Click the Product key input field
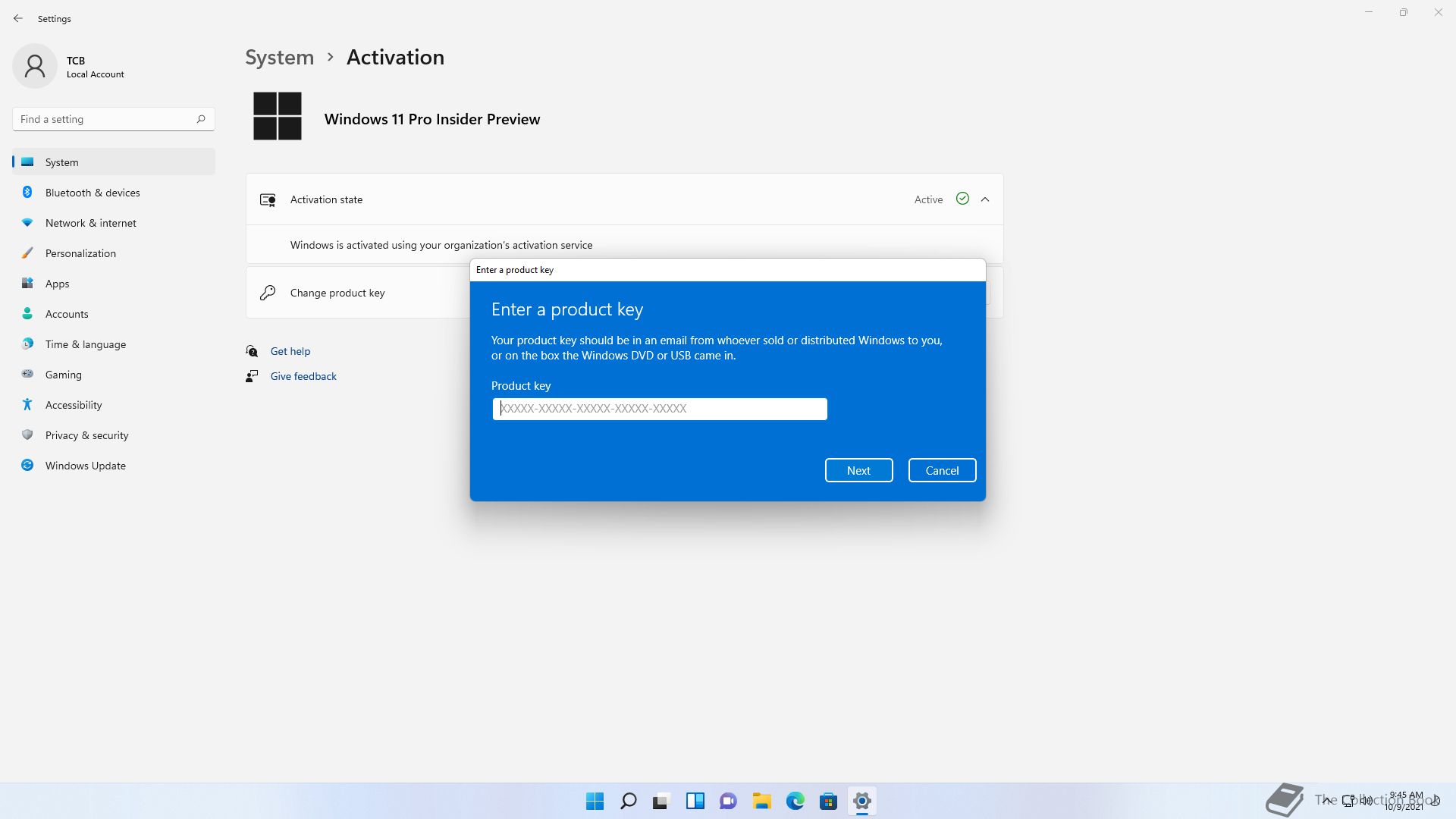Screen dimensions: 1456x819 [659, 409]
